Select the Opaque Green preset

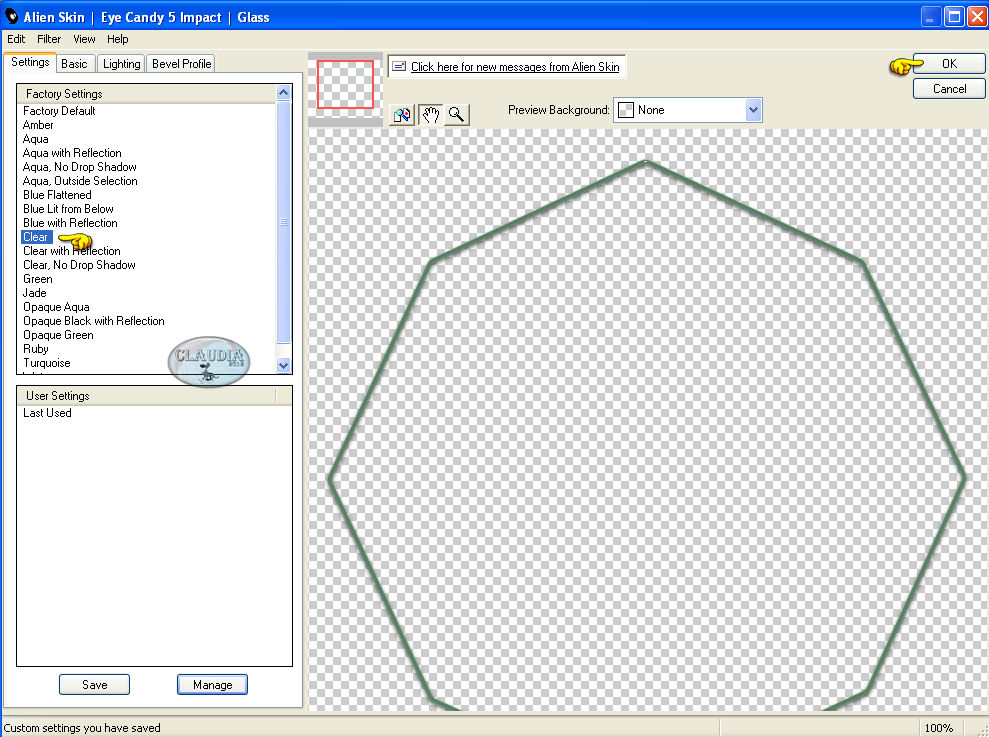coord(58,335)
